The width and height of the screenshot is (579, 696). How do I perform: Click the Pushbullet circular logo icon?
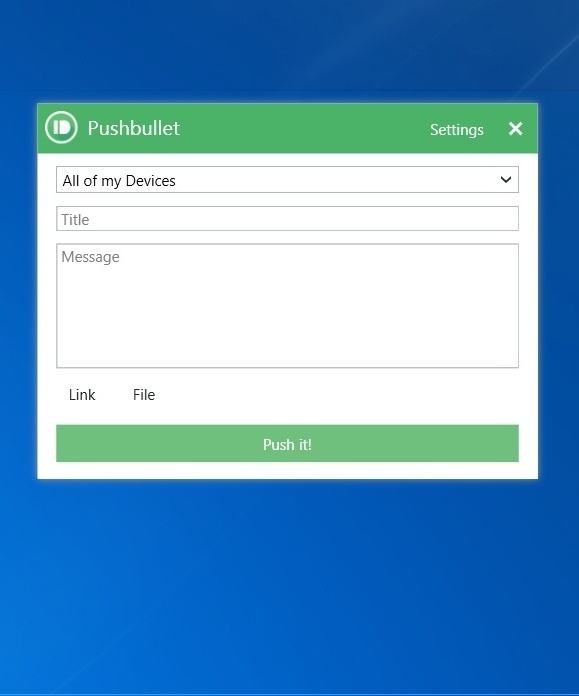coord(61,128)
